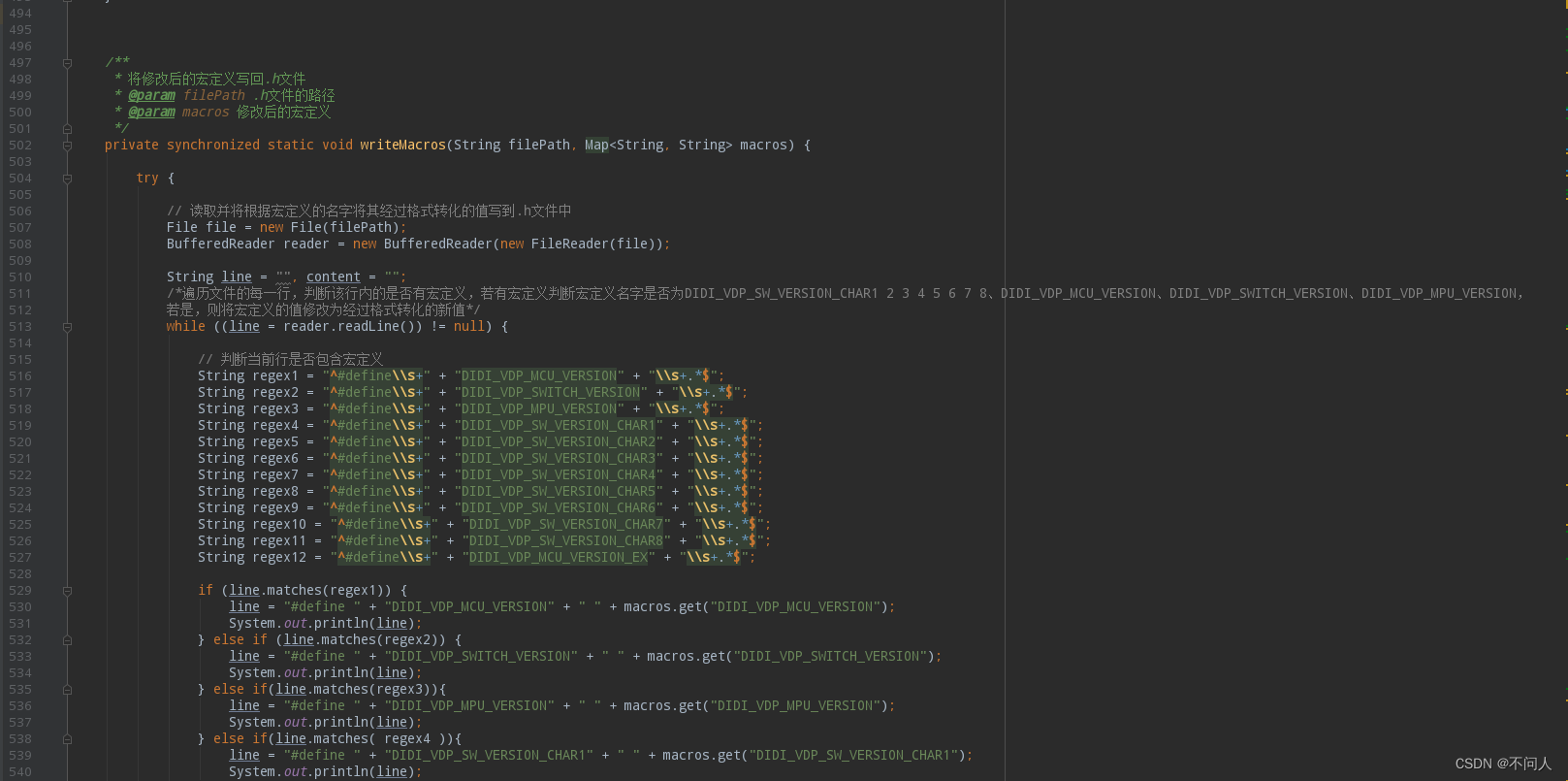The image size is (1568, 781).
Task: Collapse the else if regex3 block at line 535
Action: click(x=67, y=690)
